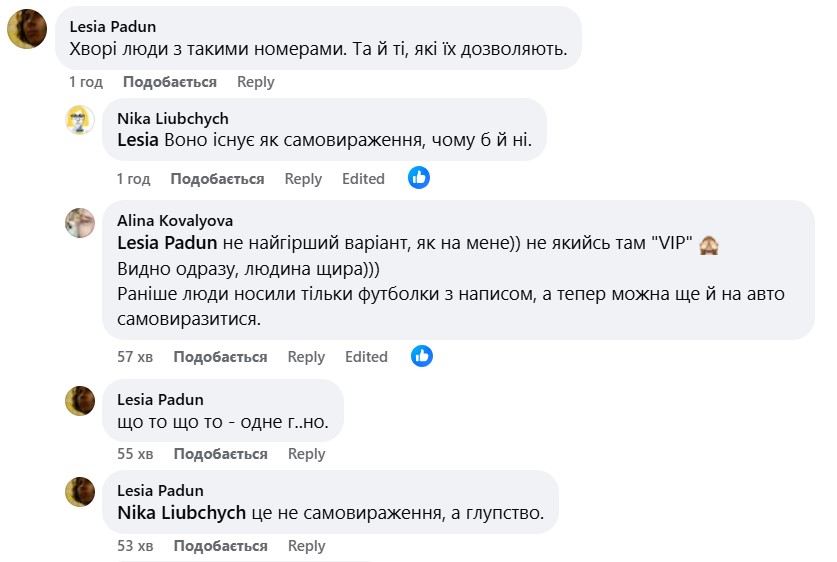
Task: Toggle Подобається on Alina Kovalyova's comment
Action: [x=220, y=357]
